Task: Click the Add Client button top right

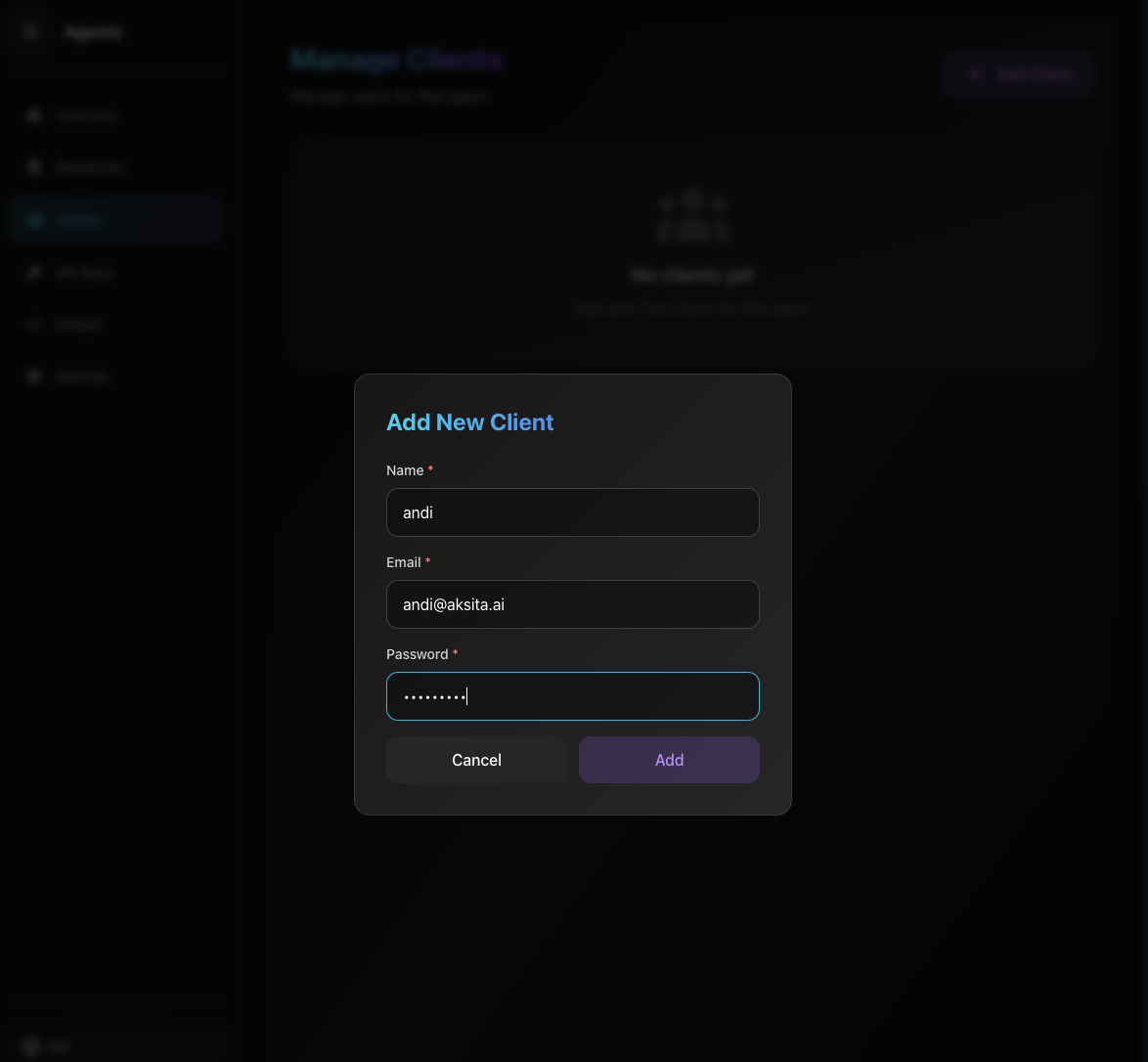Action: coord(1019,74)
